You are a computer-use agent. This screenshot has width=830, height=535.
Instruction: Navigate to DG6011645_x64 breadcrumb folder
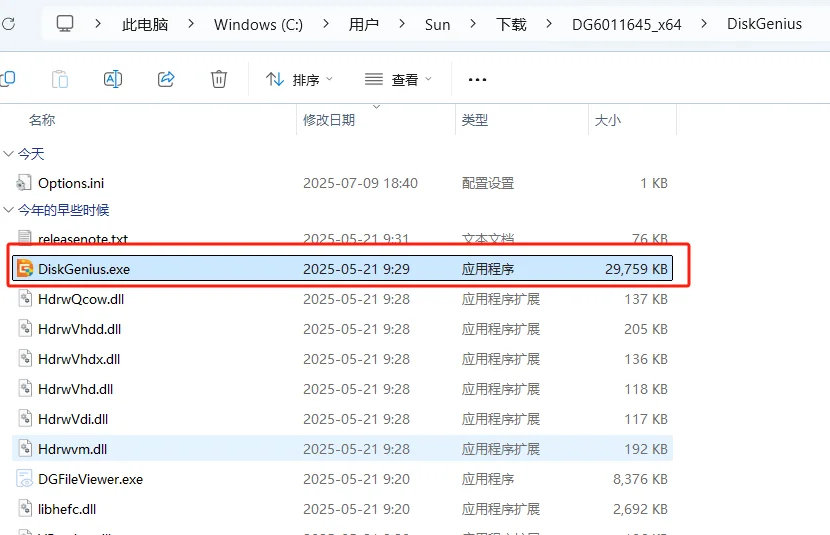(x=626, y=24)
